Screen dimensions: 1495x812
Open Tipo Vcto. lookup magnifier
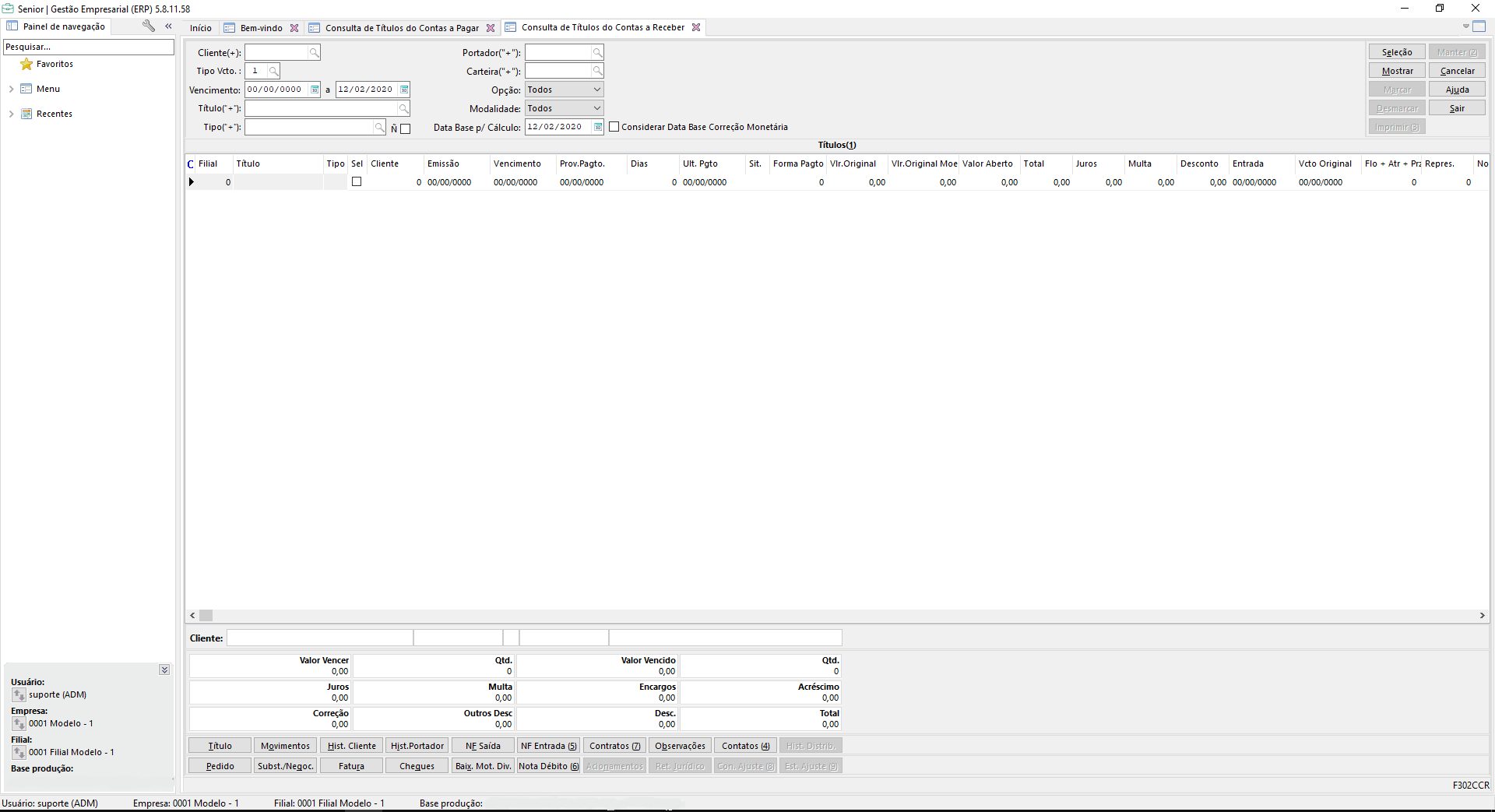[273, 71]
